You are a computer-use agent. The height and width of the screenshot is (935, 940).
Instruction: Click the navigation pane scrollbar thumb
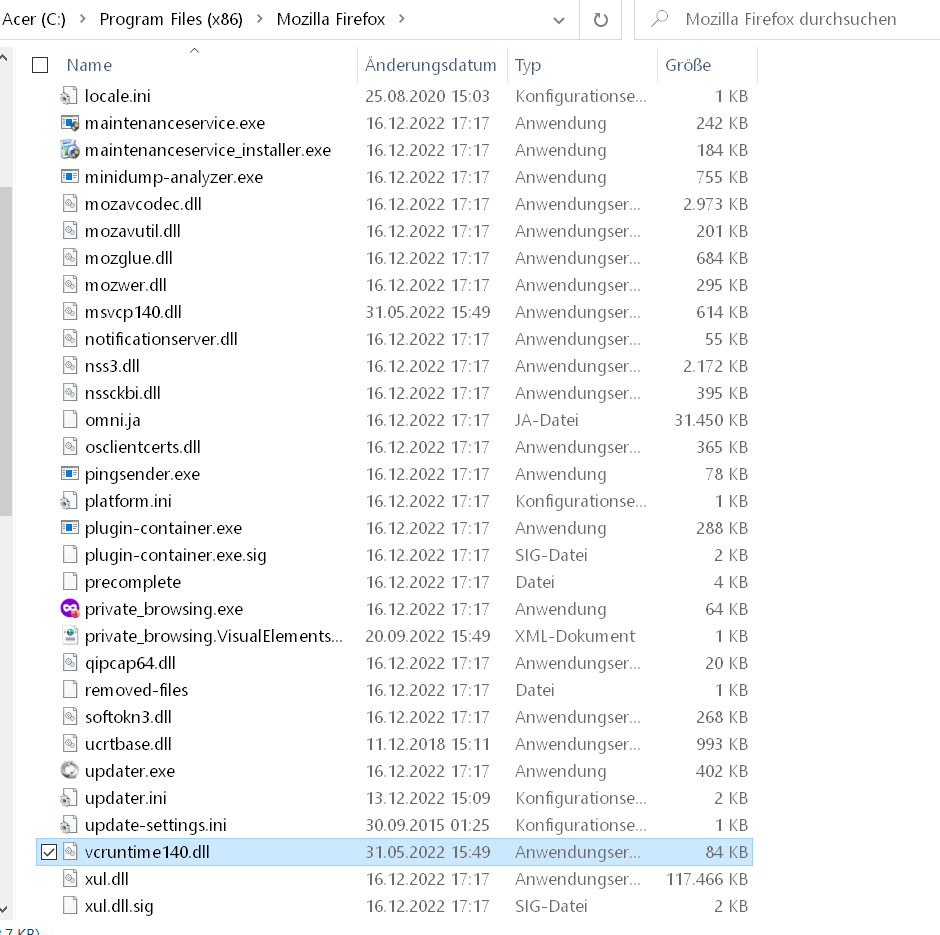5,351
